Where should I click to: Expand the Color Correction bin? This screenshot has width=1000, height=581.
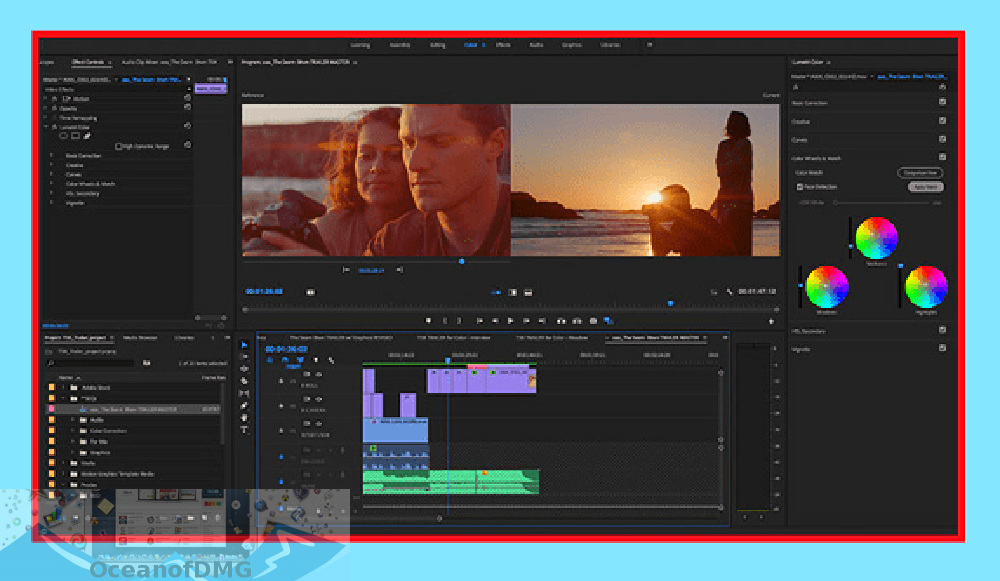coord(73,430)
